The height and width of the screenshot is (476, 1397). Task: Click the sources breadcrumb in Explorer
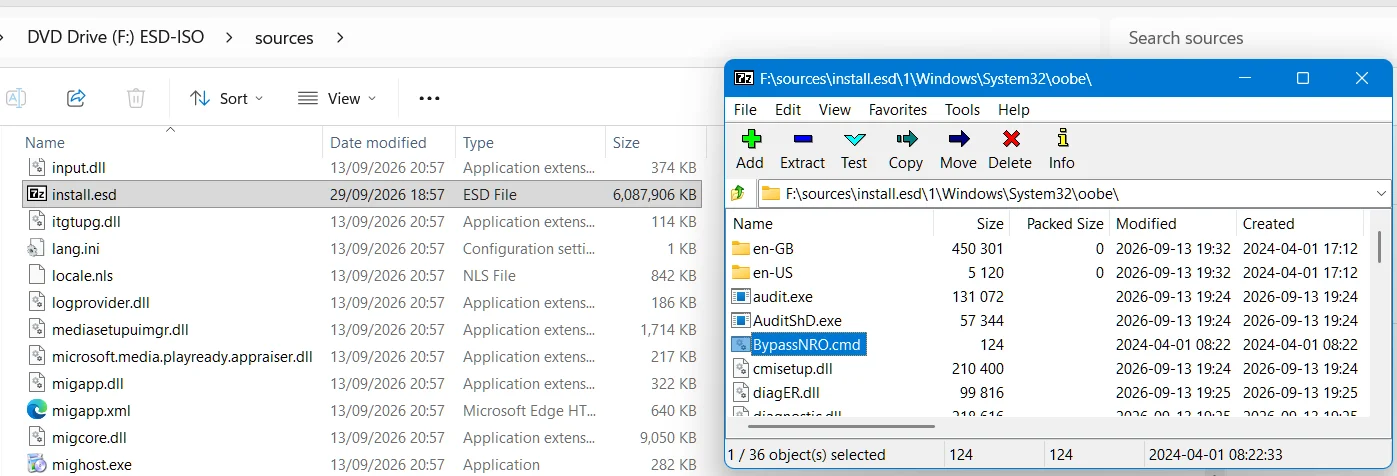pos(284,37)
